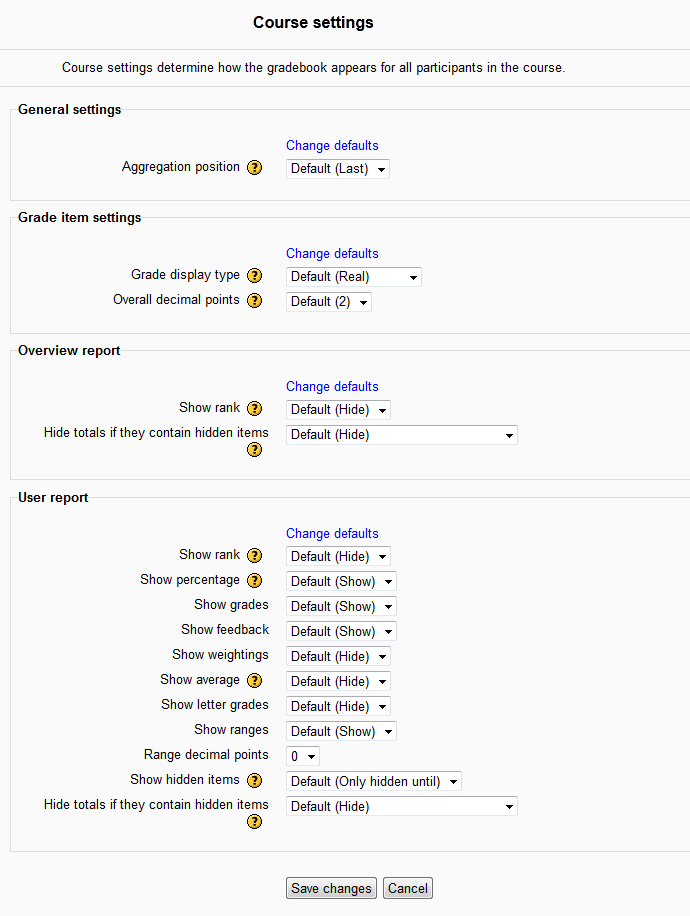Click help icon next to Show hidden items
Image resolution: width=690 pixels, height=916 pixels.
[x=254, y=781]
